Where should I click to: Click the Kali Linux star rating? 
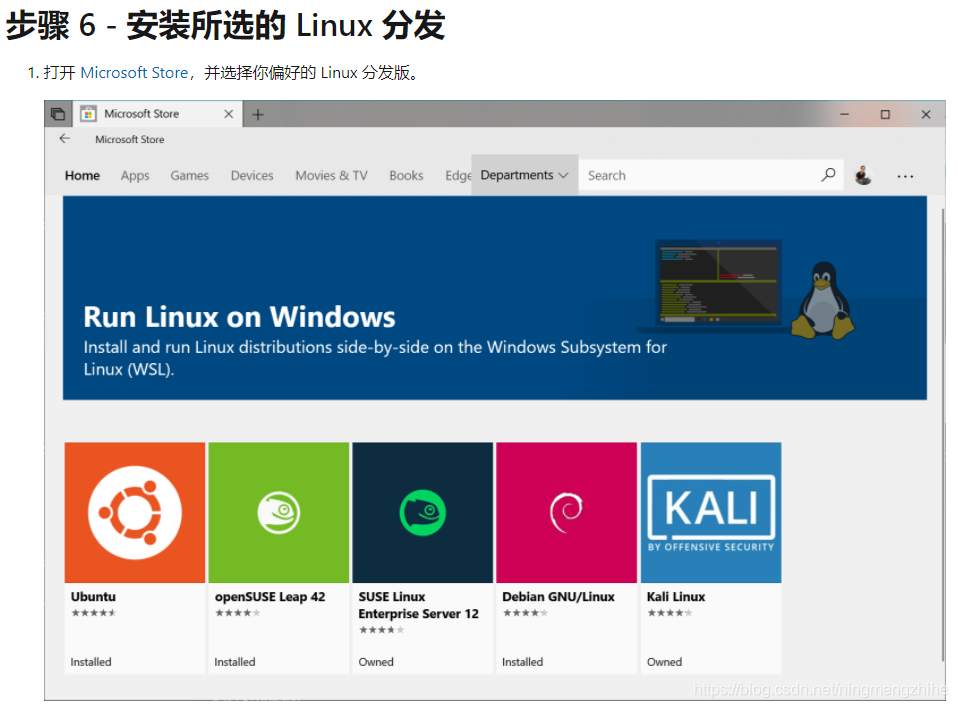pos(670,613)
